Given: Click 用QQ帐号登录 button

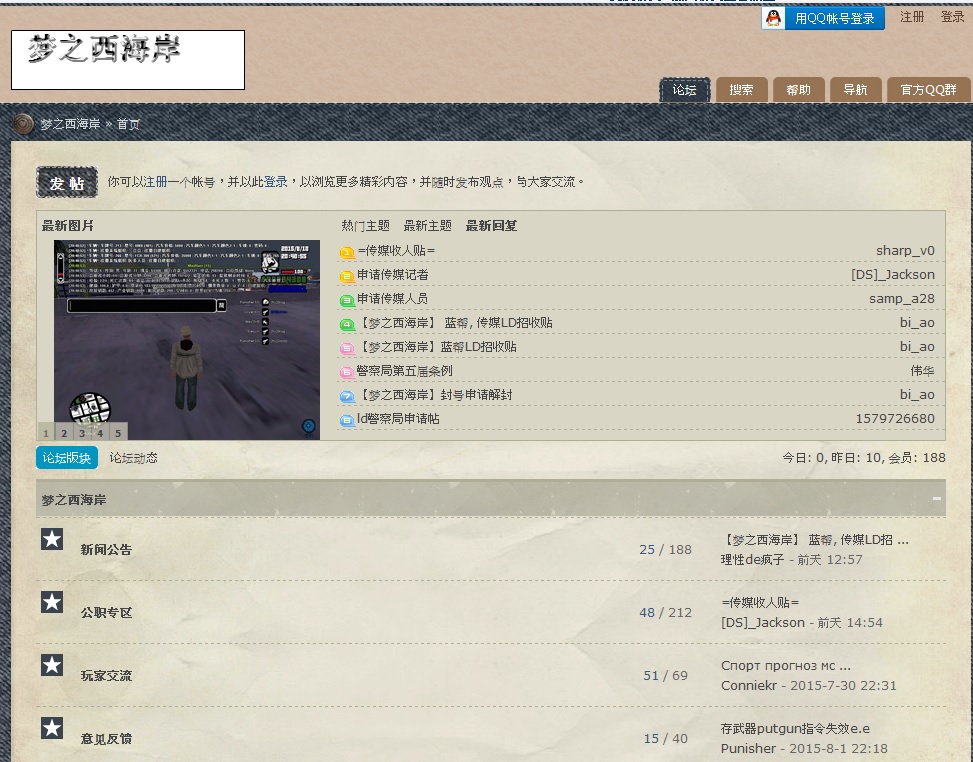Looking at the screenshot, I should click(823, 18).
